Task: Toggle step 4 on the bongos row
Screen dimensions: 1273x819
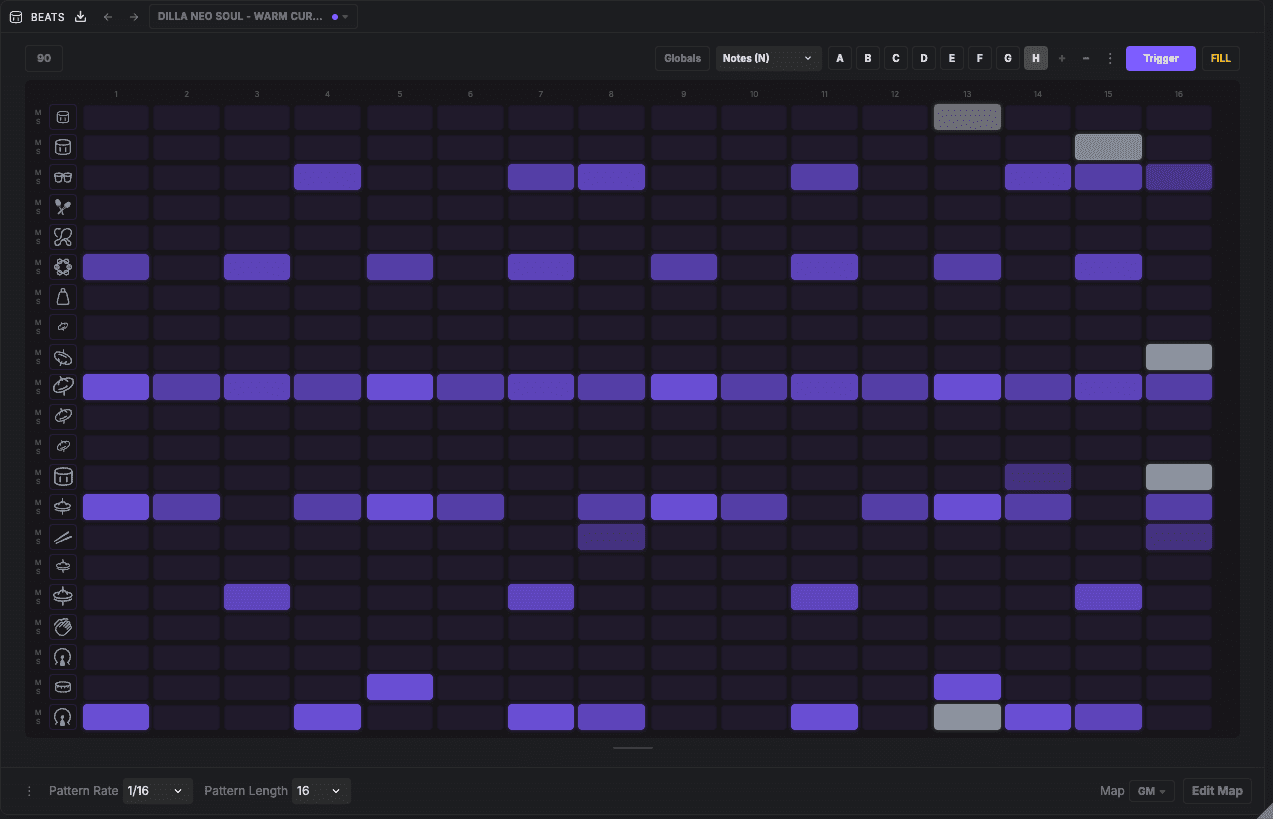Action: coord(328,177)
